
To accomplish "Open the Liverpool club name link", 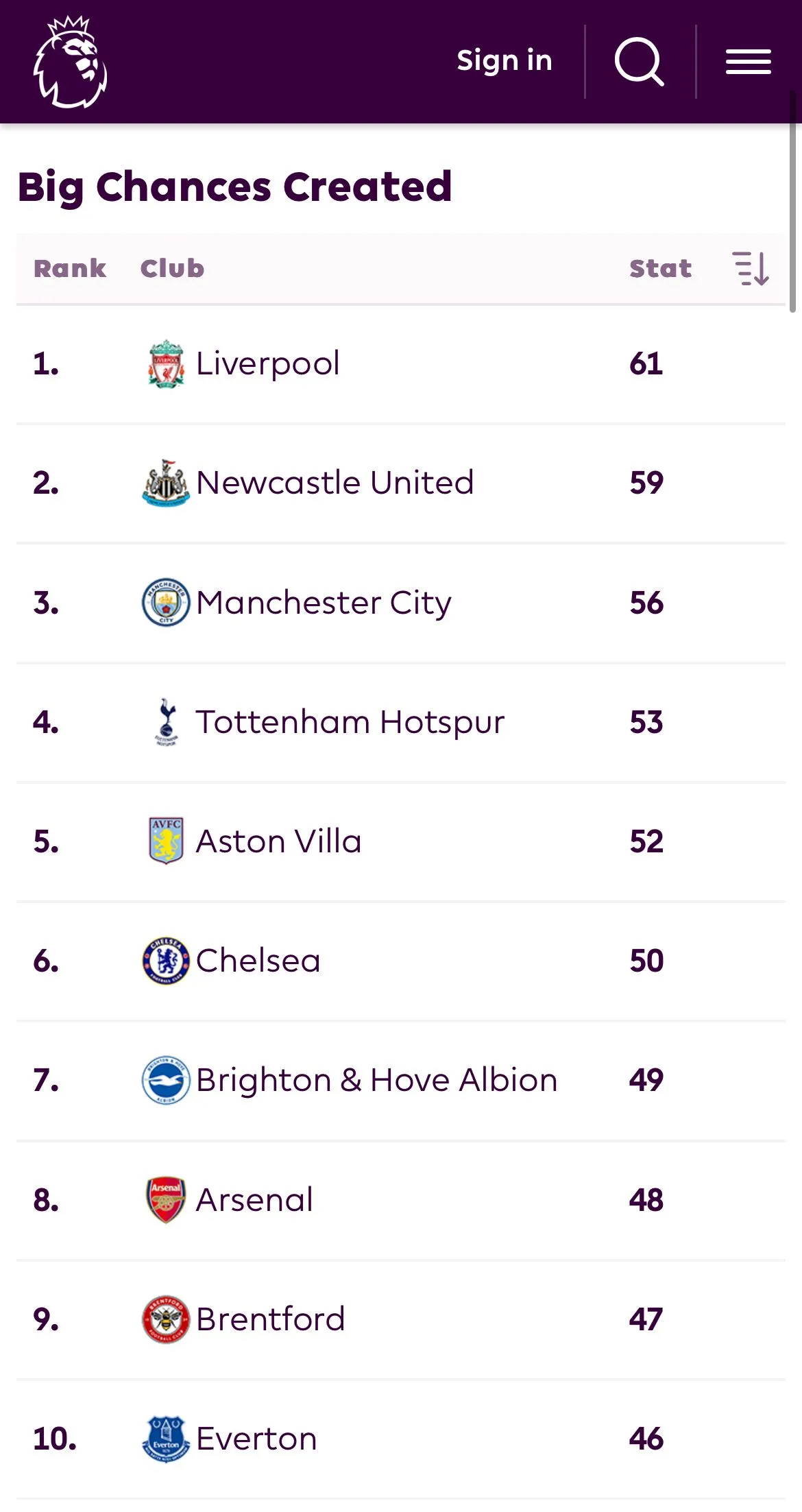I will point(268,363).
